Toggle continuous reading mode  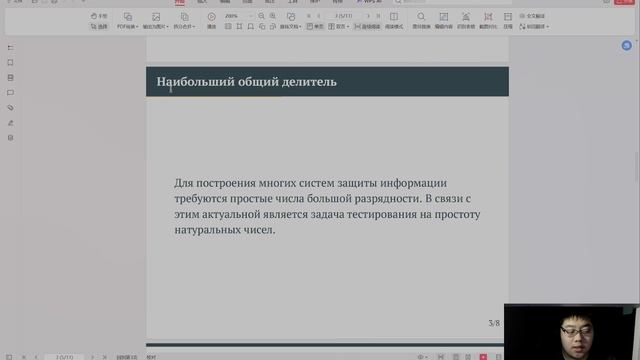pyautogui.click(x=367, y=27)
